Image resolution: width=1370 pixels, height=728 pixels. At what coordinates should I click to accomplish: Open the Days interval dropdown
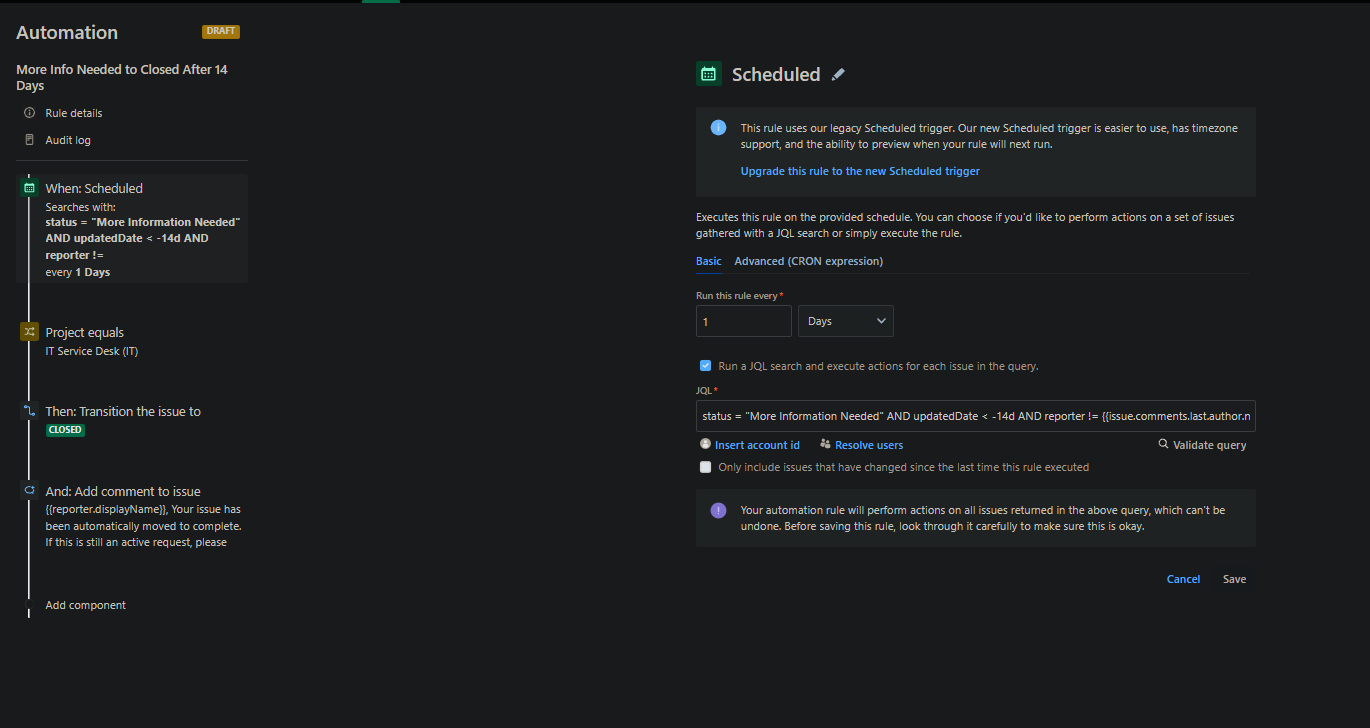(846, 321)
